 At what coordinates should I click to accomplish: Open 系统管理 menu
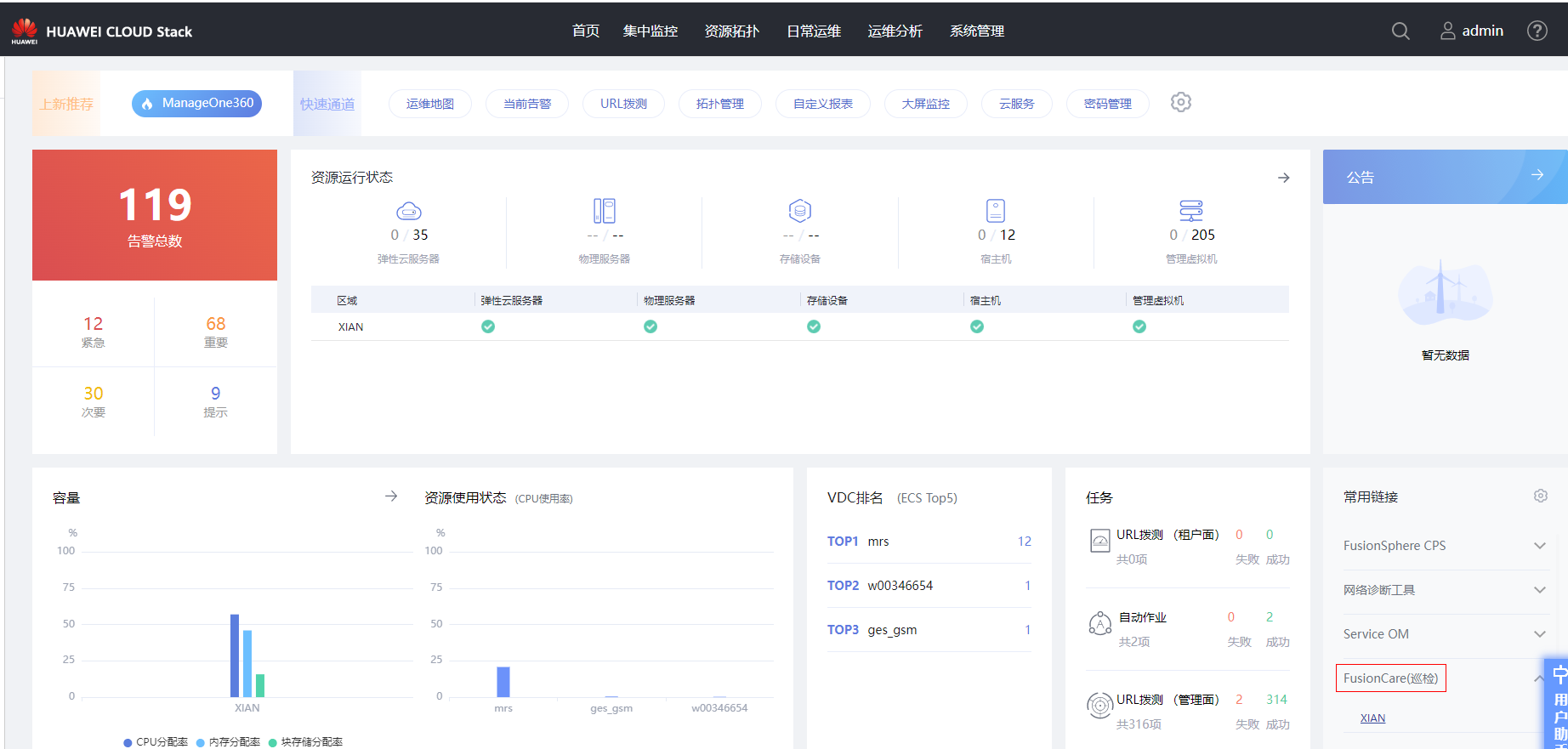point(977,31)
